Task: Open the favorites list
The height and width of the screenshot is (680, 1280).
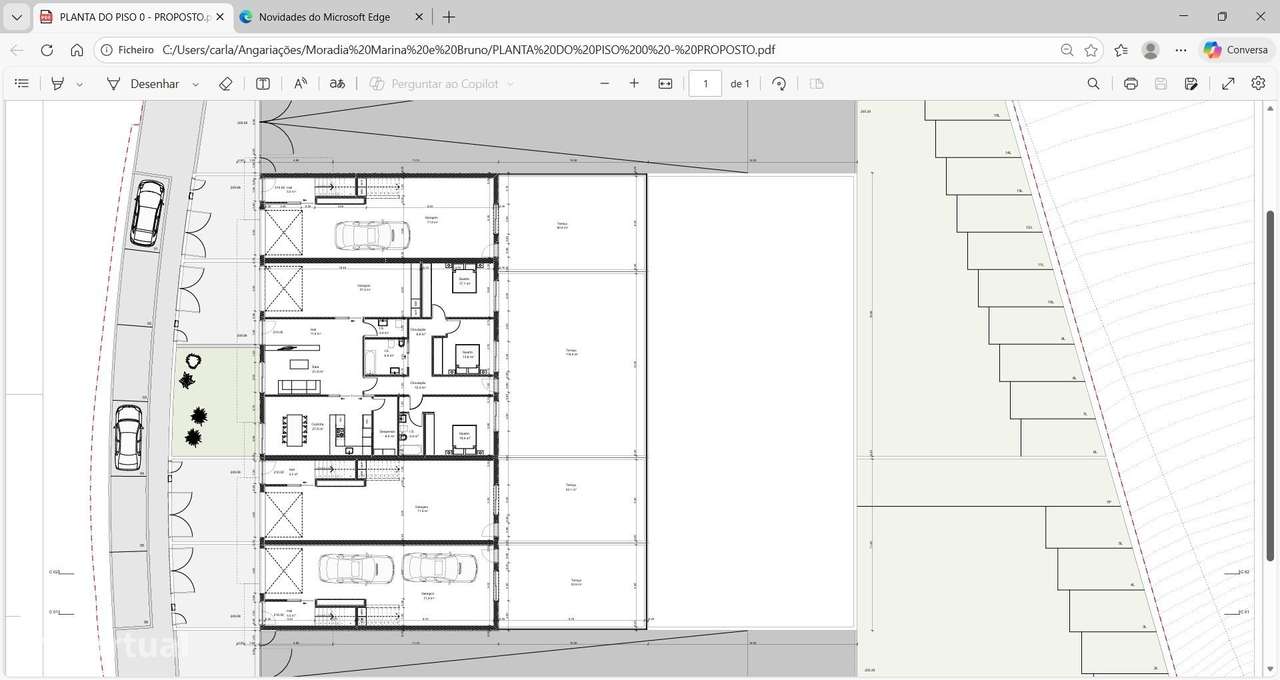Action: 1121,50
